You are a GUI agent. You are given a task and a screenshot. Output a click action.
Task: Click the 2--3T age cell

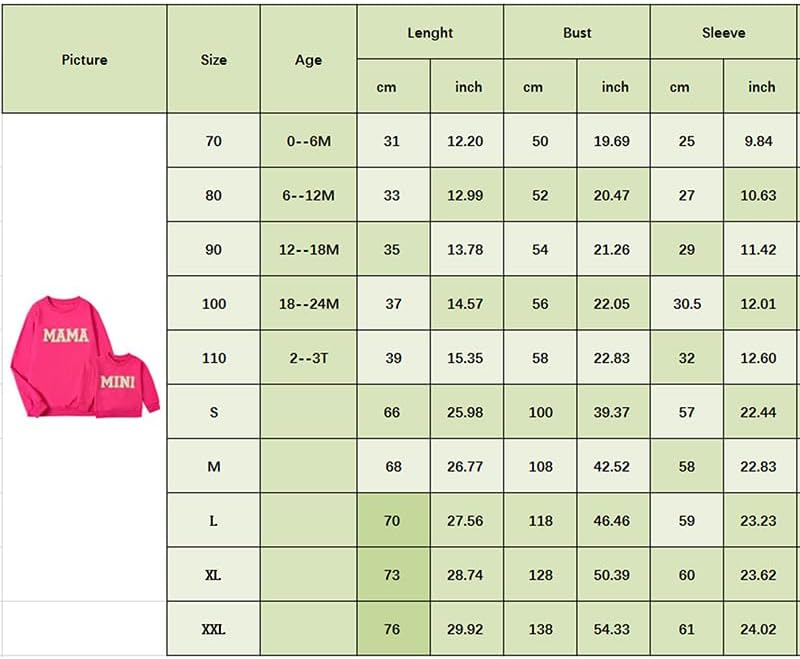tap(308, 358)
